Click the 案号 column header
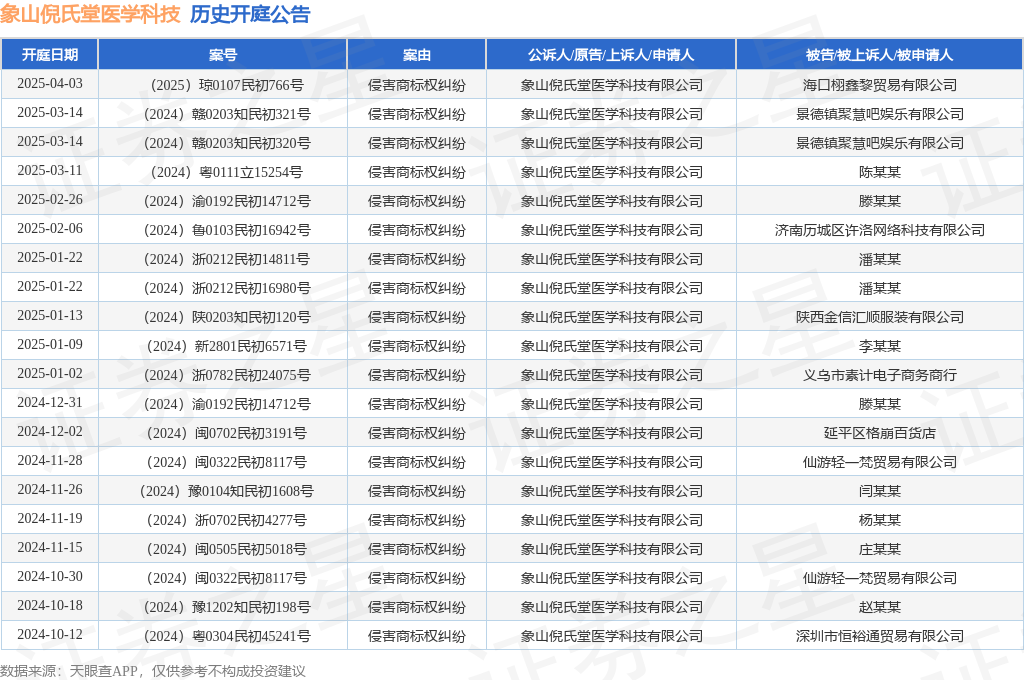 (223, 55)
